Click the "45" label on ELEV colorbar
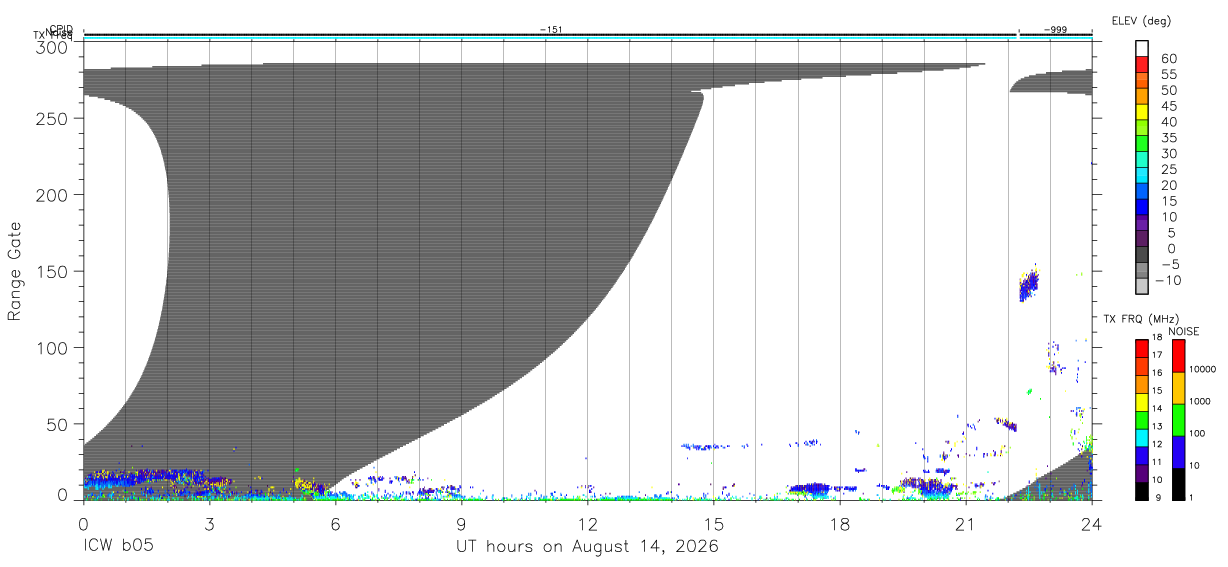1228x567 pixels. (x=1170, y=106)
